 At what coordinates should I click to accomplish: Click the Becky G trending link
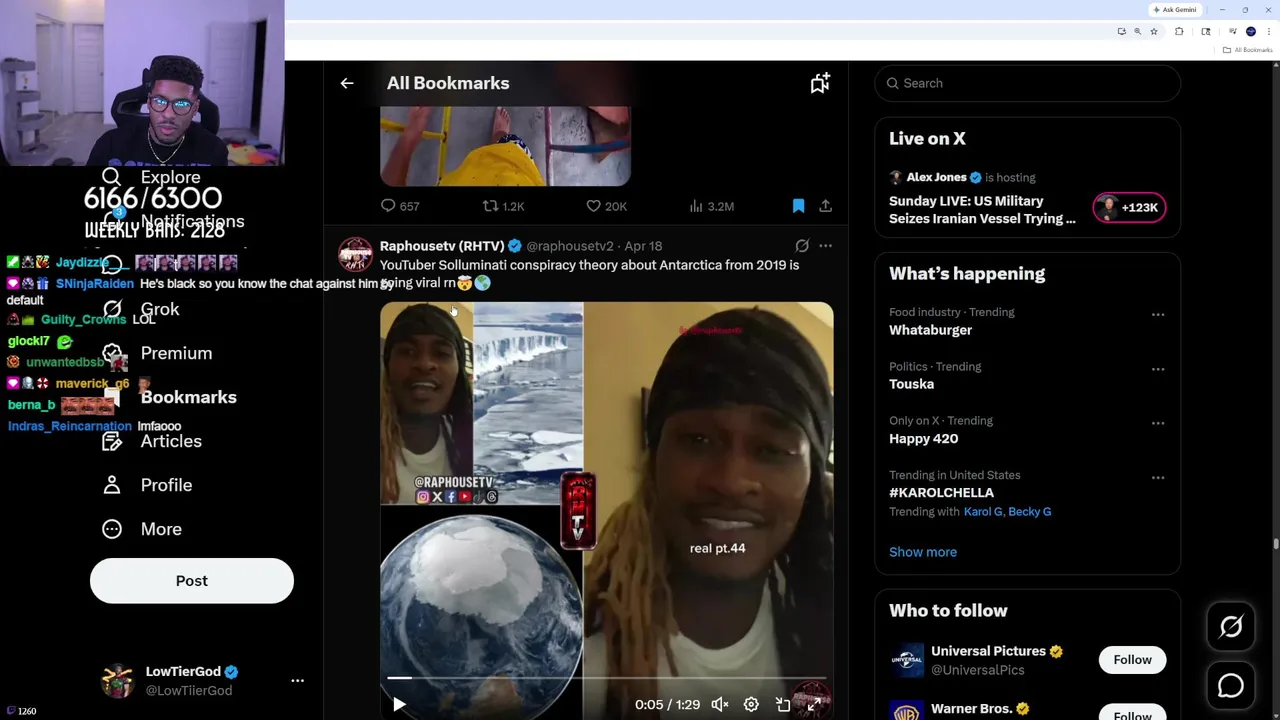(1030, 512)
